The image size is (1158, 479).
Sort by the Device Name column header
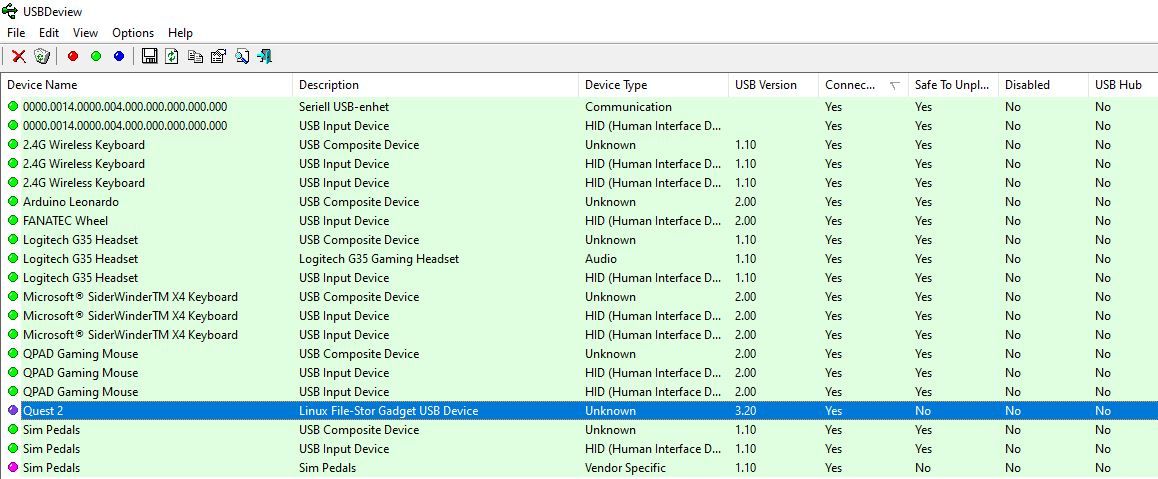coord(42,85)
